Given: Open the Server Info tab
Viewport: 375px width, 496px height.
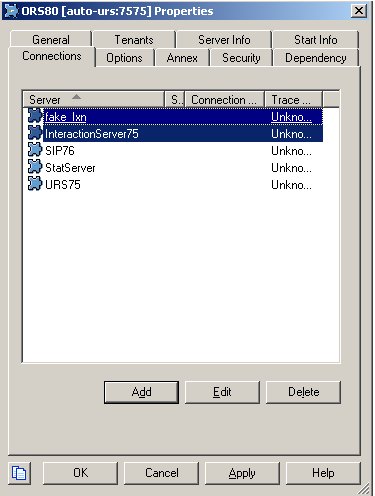Looking at the screenshot, I should 224,40.
